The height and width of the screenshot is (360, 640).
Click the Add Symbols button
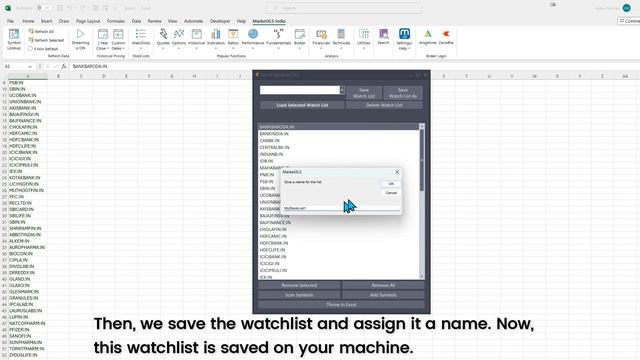point(383,295)
